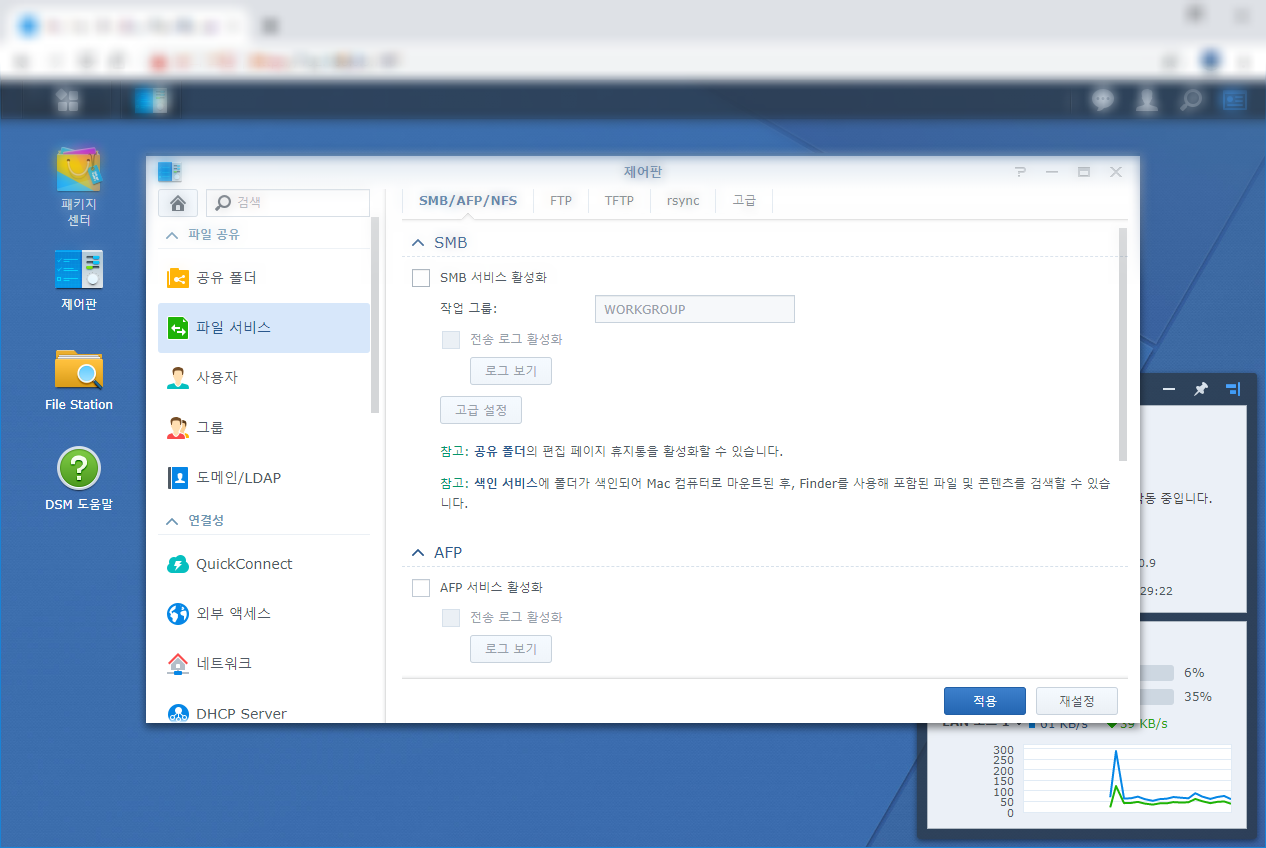Open Package Center desktop icon
The width and height of the screenshot is (1266, 848).
pos(79,185)
